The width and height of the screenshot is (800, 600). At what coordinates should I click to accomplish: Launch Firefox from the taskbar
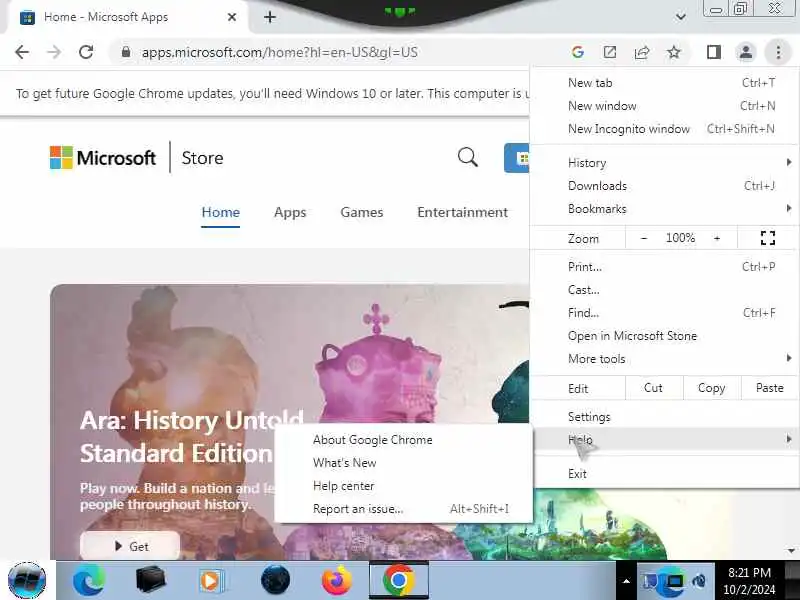(336, 580)
